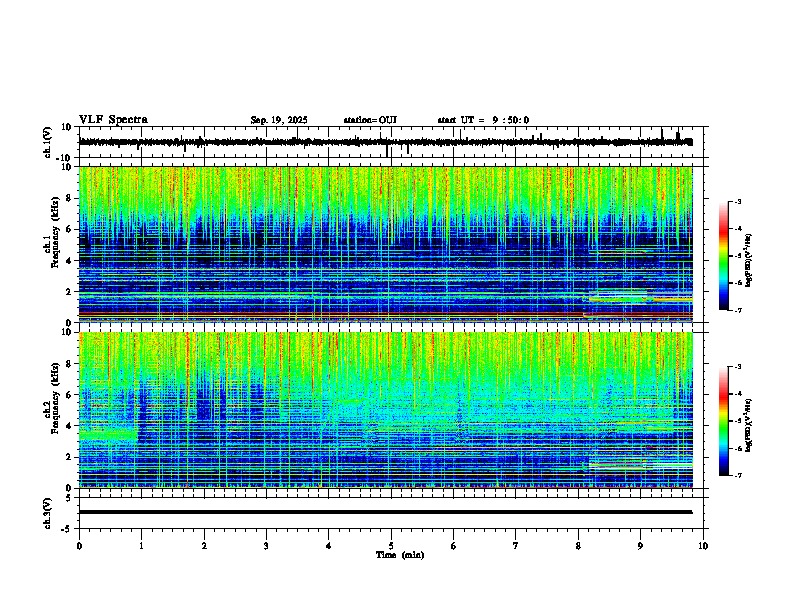Click the ch.1 color scale PSD label
Screen dimensions: 792x612
point(750,260)
